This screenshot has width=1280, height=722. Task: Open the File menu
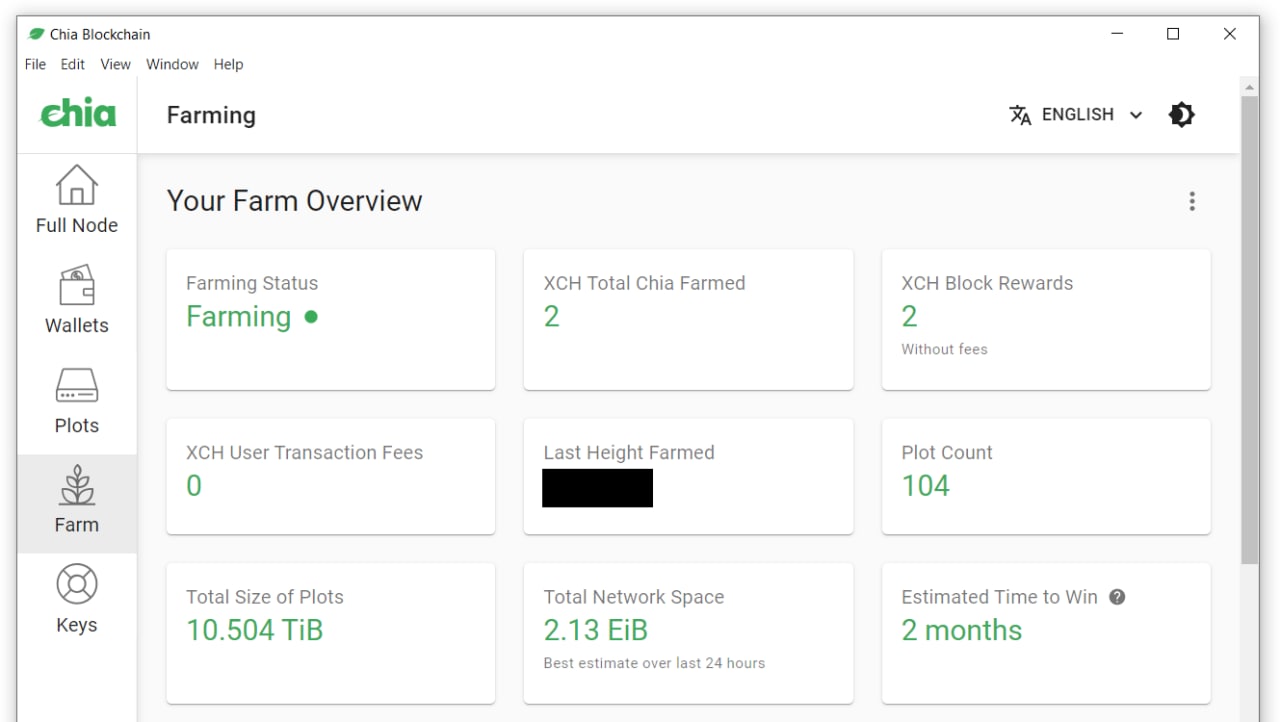point(35,64)
